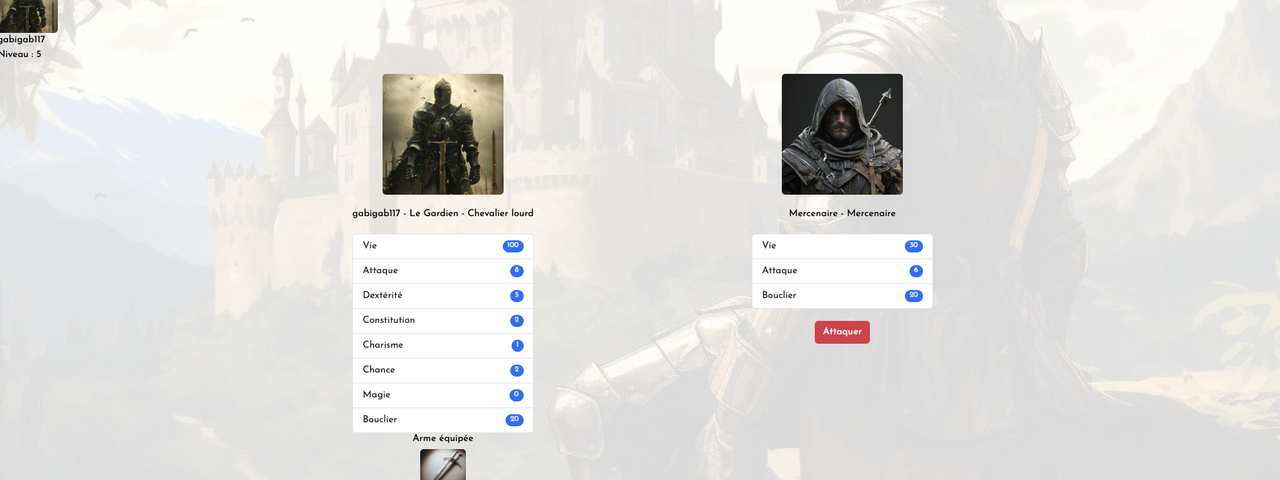The width and height of the screenshot is (1280, 480).
Task: Click the Dextérité value badge
Action: coord(517,296)
